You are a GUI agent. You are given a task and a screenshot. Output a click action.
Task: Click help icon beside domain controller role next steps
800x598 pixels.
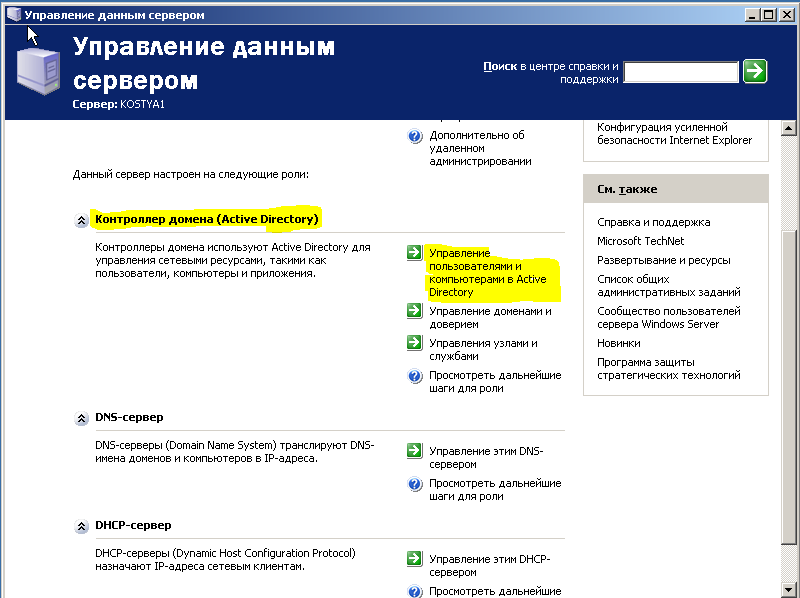(415, 377)
